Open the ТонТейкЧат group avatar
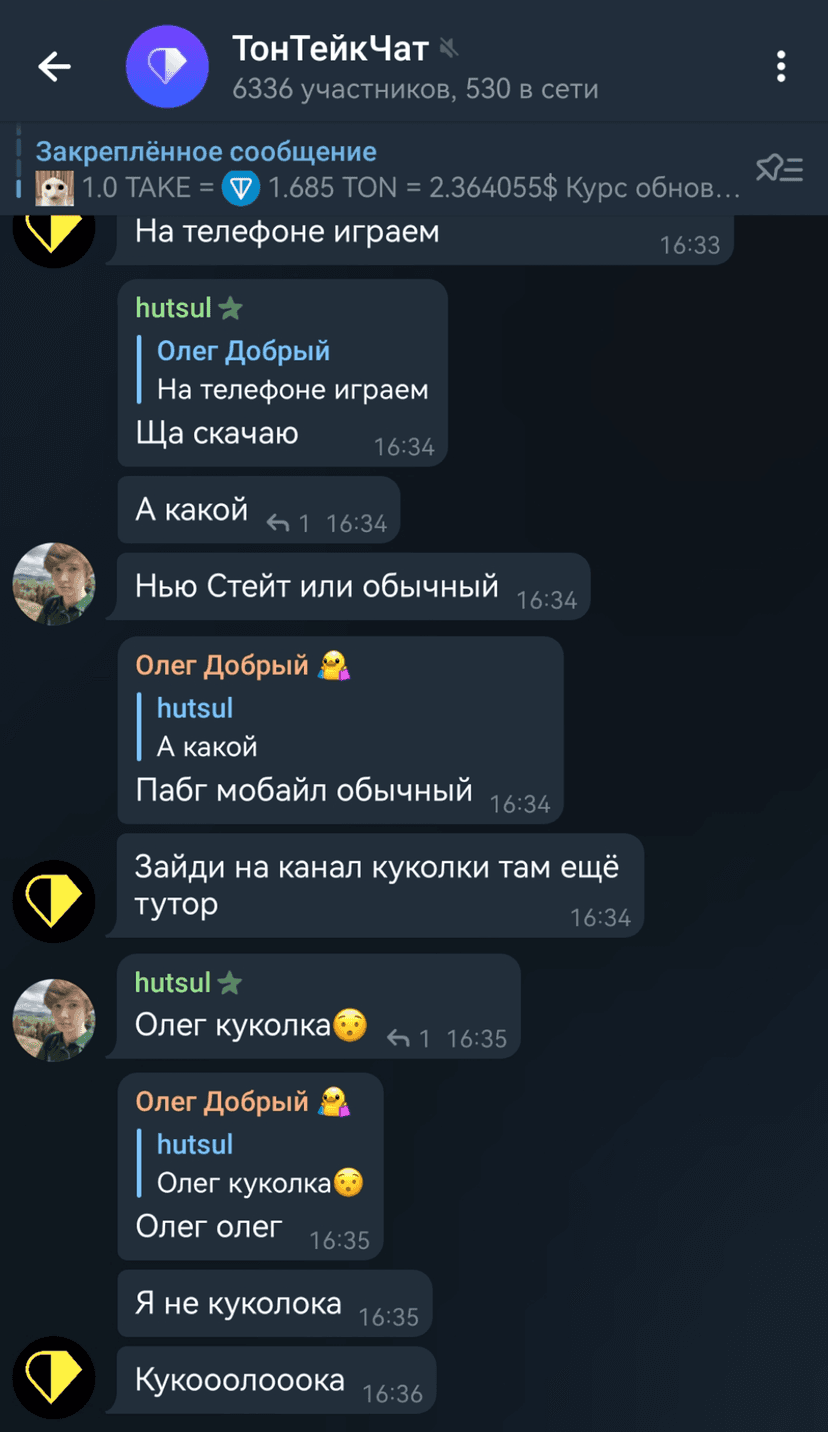This screenshot has width=828, height=1432. pos(167,67)
